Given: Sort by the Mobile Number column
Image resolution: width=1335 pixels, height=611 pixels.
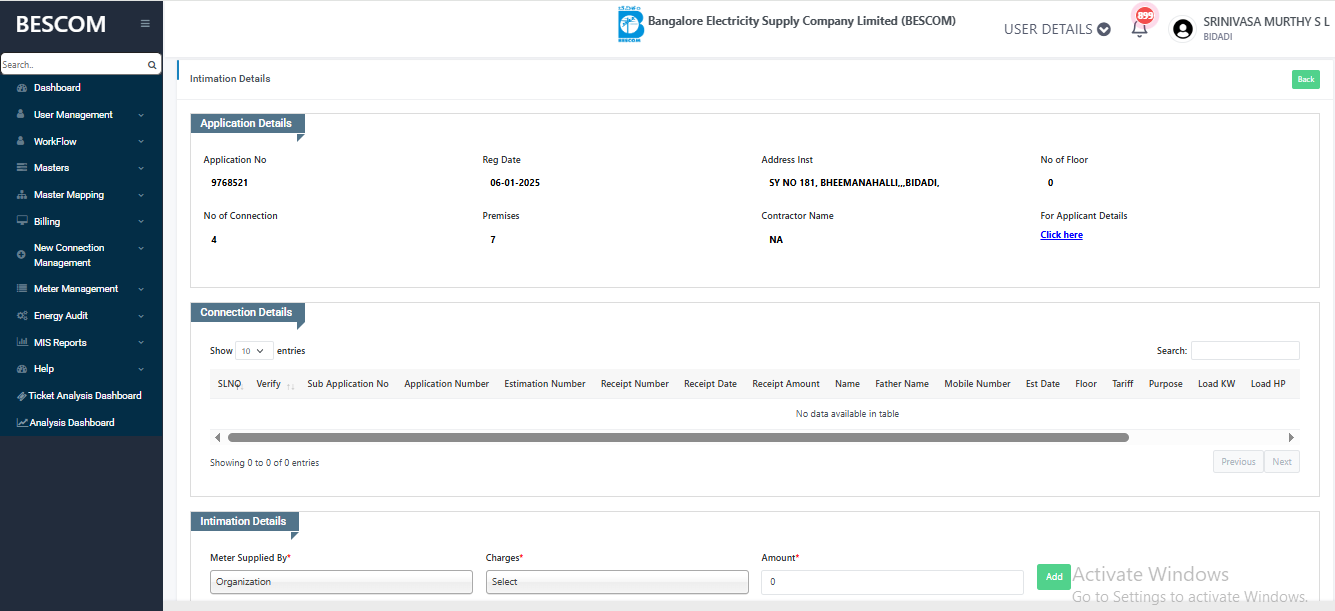Looking at the screenshot, I should point(977,384).
